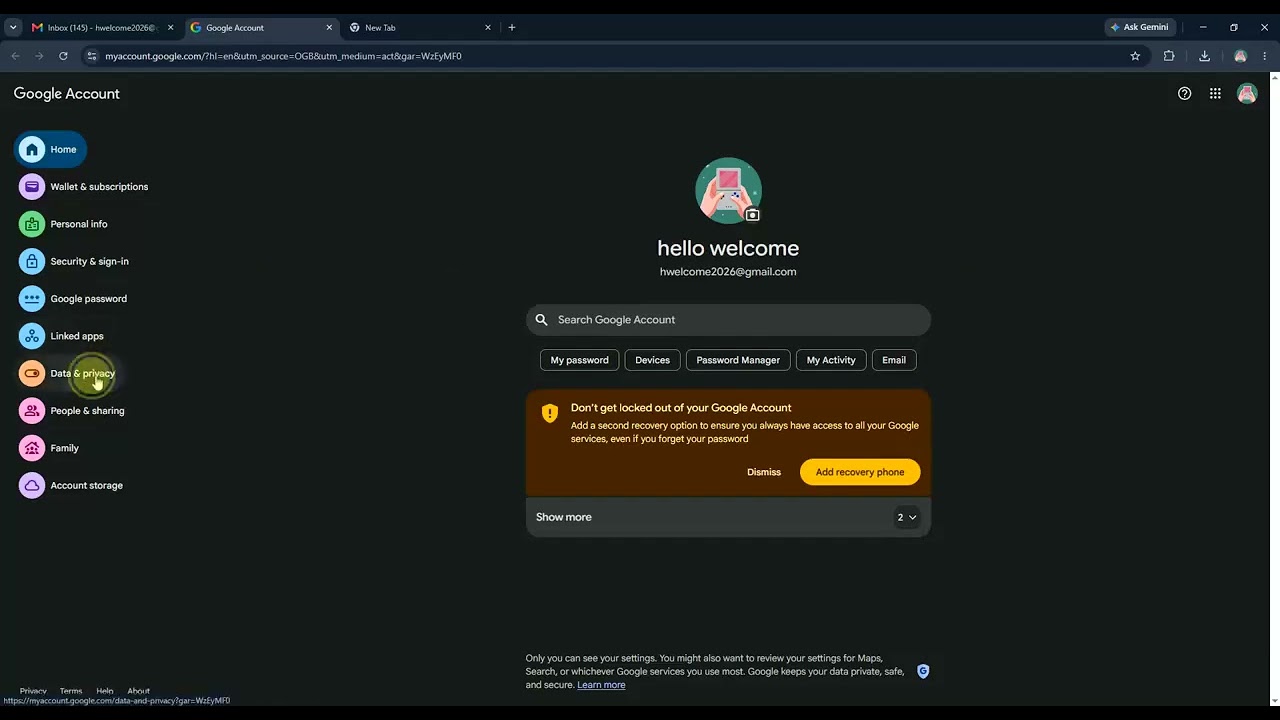
Task: Open the tab search dropdown
Action: click(x=13, y=28)
